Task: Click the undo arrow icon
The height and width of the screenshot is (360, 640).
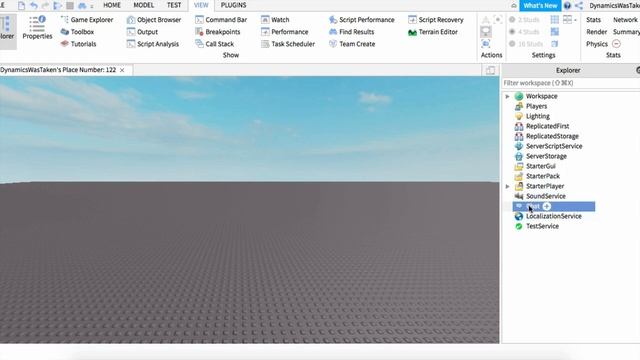Action: [34, 6]
